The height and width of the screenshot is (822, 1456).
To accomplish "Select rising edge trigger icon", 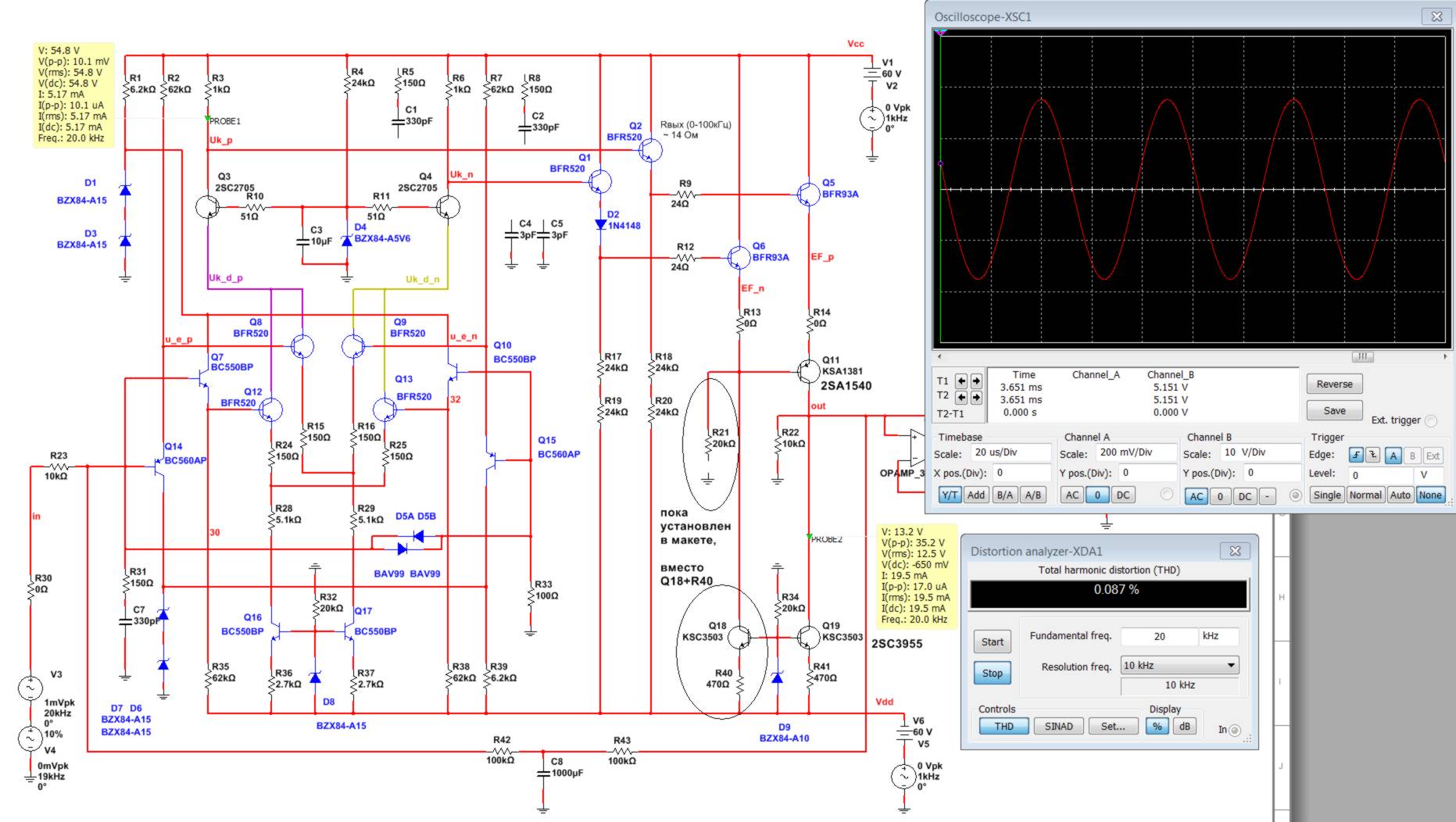I will coord(1355,456).
